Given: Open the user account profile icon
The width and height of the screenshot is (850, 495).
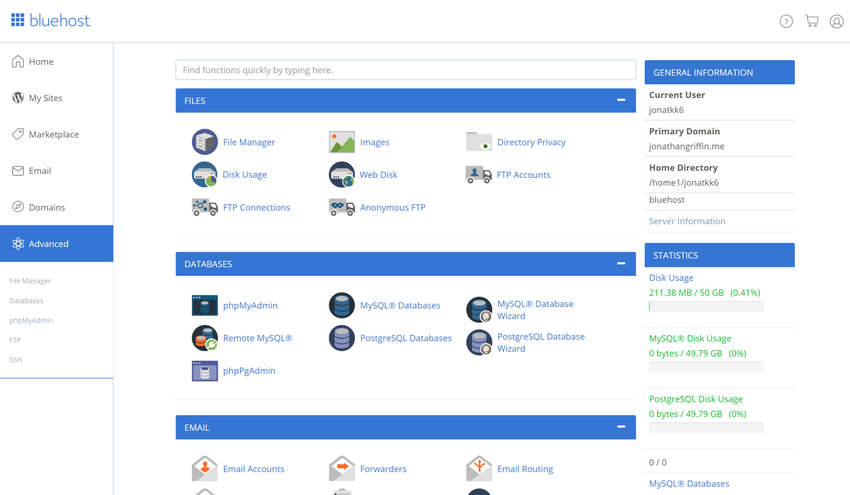Looking at the screenshot, I should 836,21.
